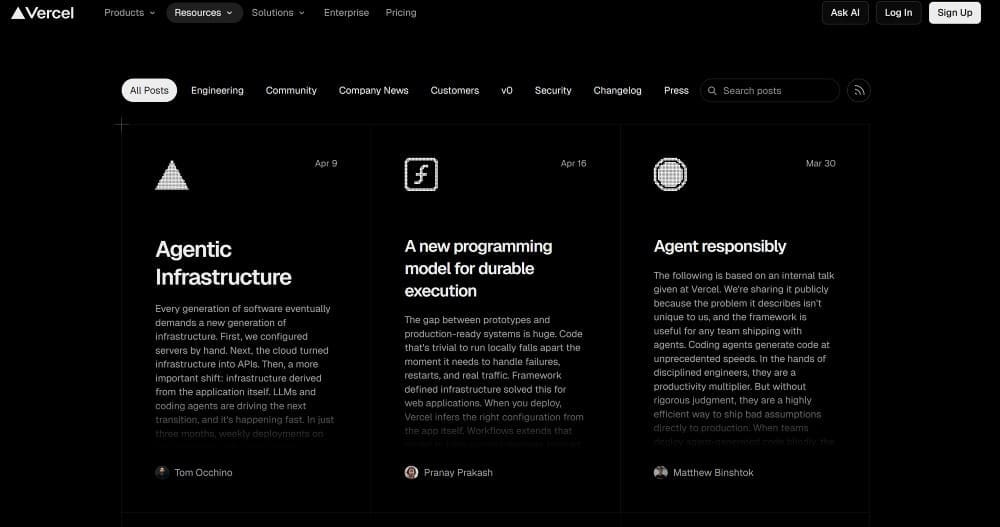Open the Agent responsibly article title
The width and height of the screenshot is (1000, 527).
(720, 246)
